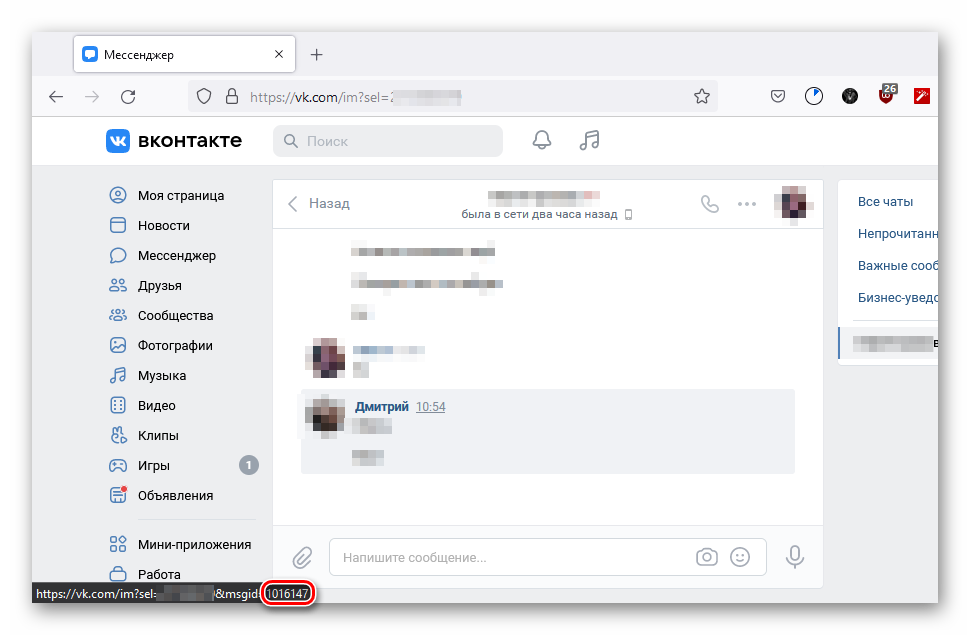Screen dimensions: 970x635
Task: Select the Бизнес-уведомления filter
Action: pos(898,298)
